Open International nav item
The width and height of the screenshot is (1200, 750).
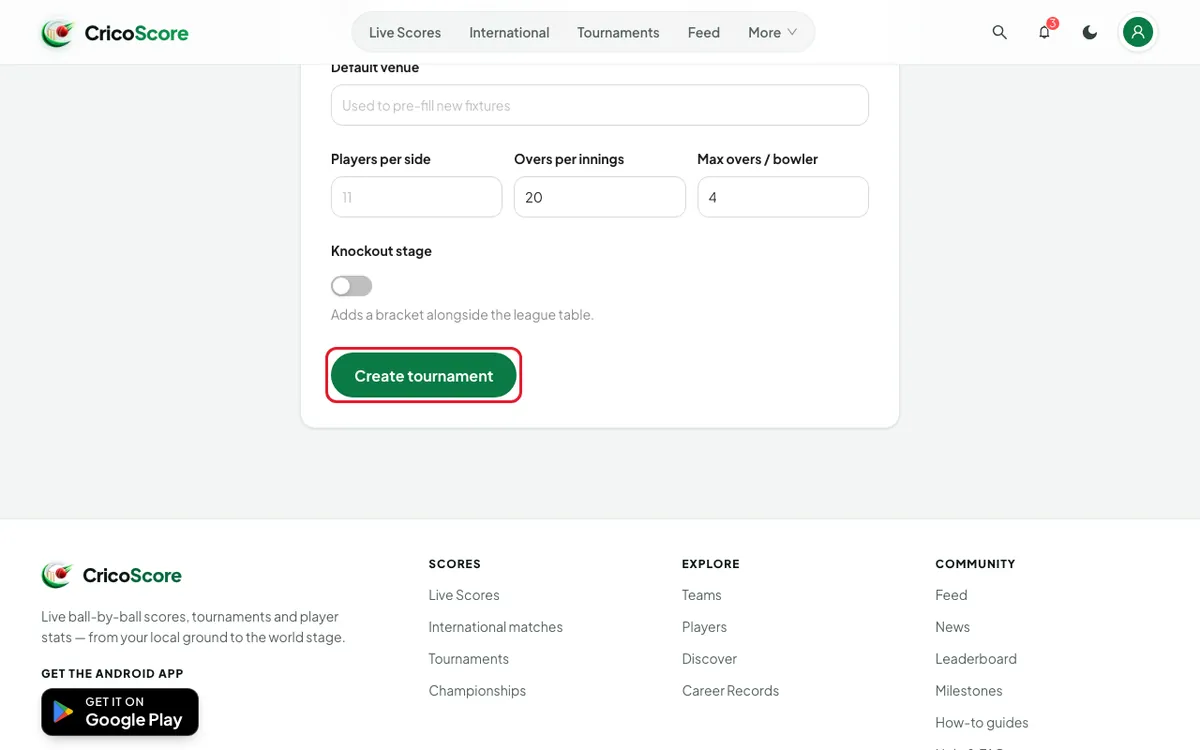coord(509,32)
